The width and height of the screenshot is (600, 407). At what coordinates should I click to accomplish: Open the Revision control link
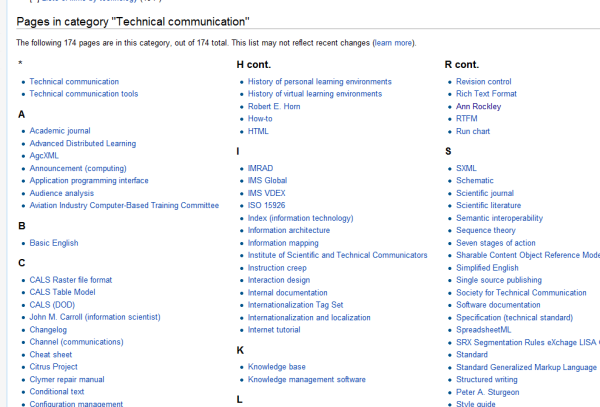pos(483,81)
